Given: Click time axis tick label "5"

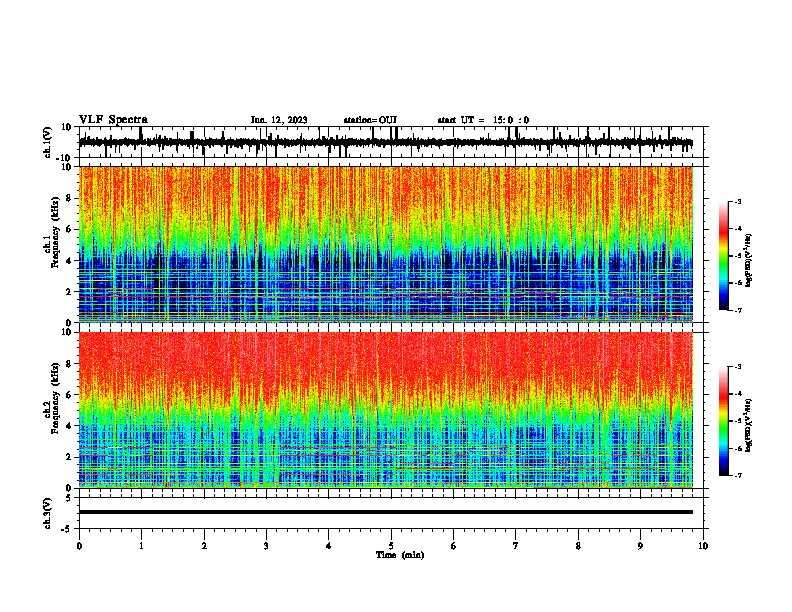Looking at the screenshot, I should coord(391,546).
